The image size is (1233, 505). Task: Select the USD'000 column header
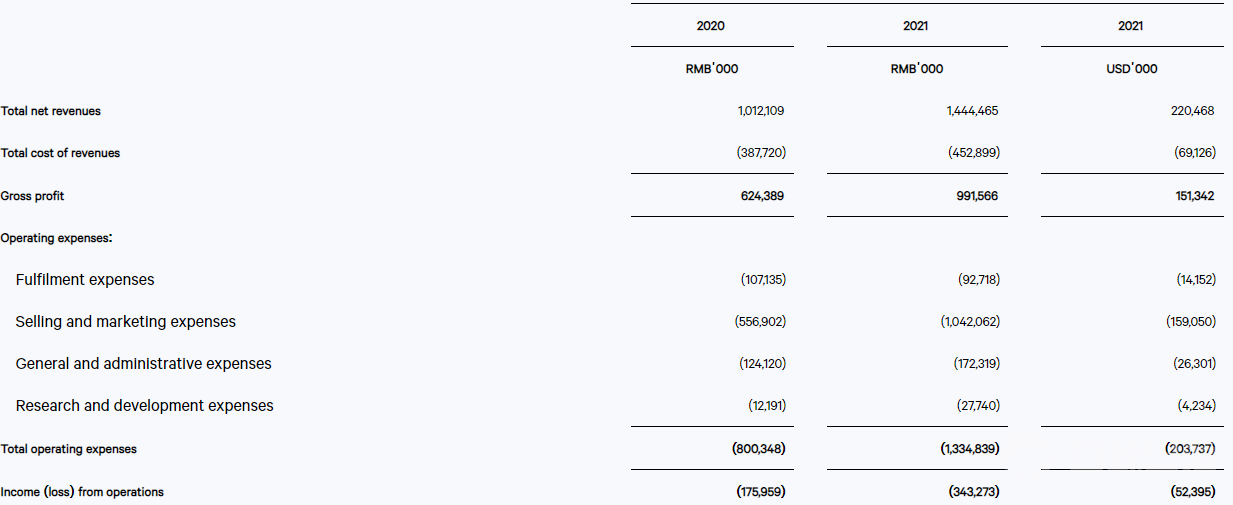click(x=1131, y=69)
